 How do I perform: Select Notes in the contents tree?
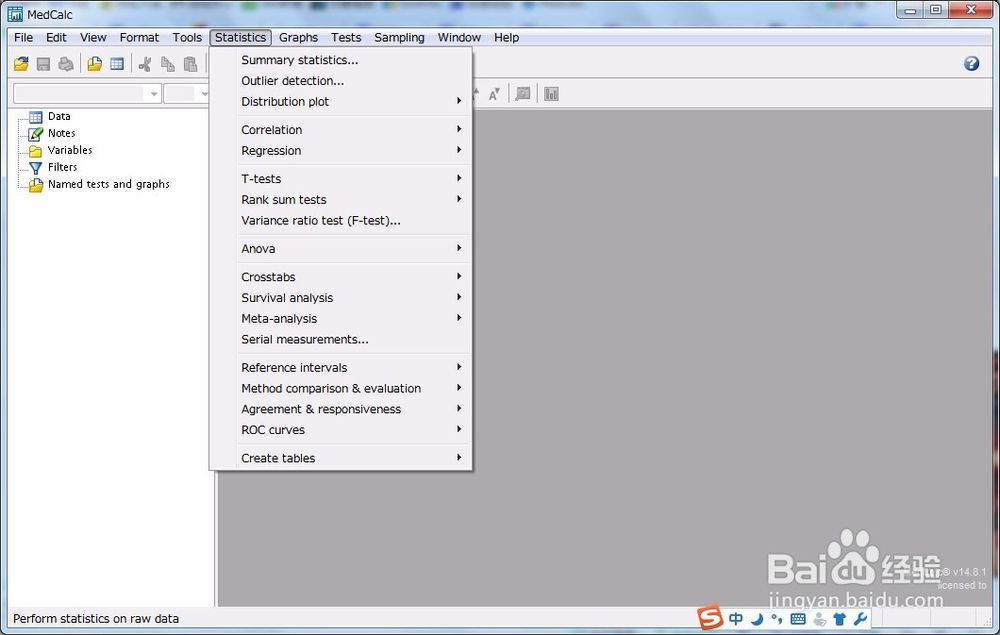[x=61, y=133]
